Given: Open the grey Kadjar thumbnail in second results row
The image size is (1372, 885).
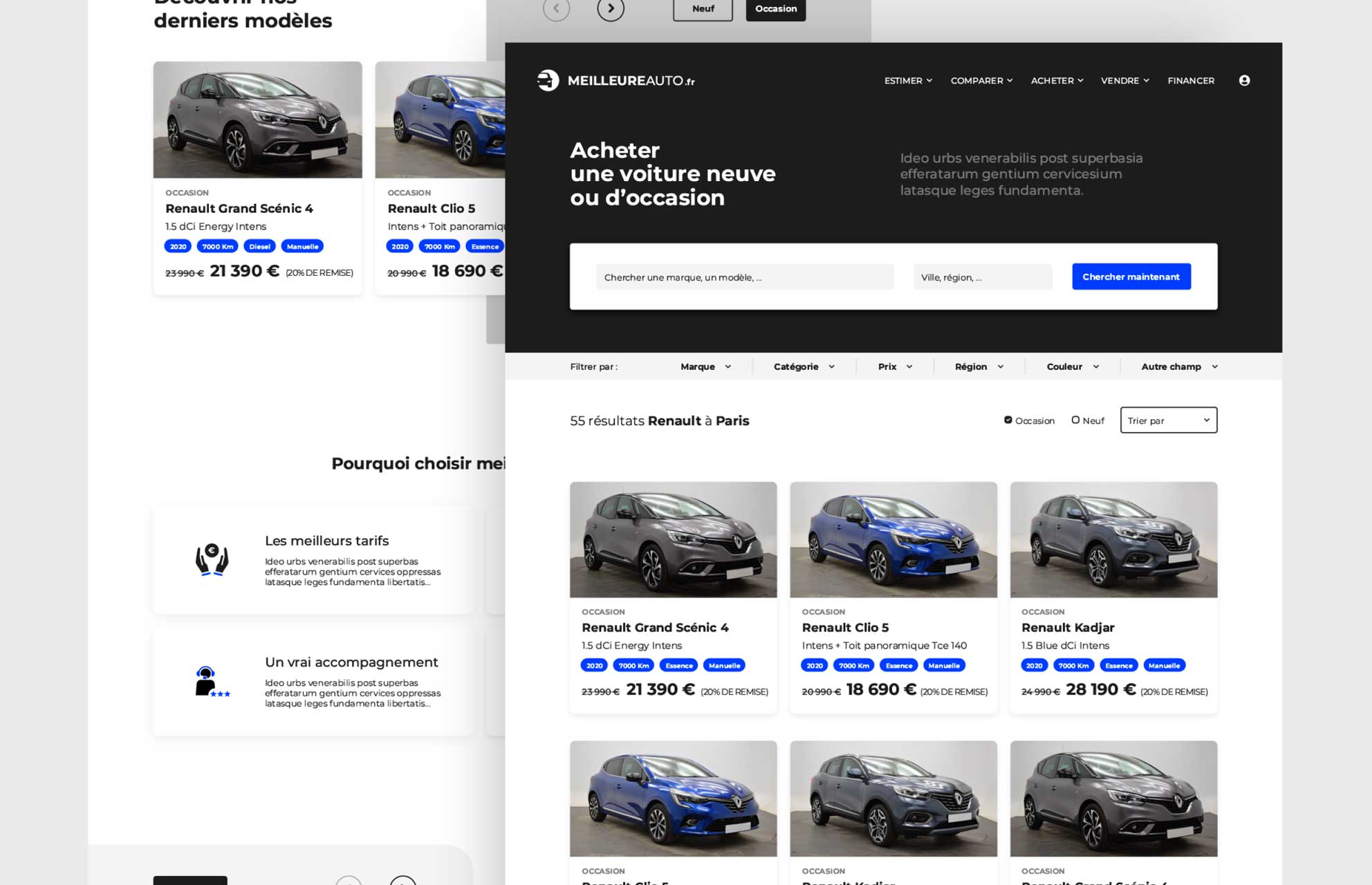Looking at the screenshot, I should (893, 799).
